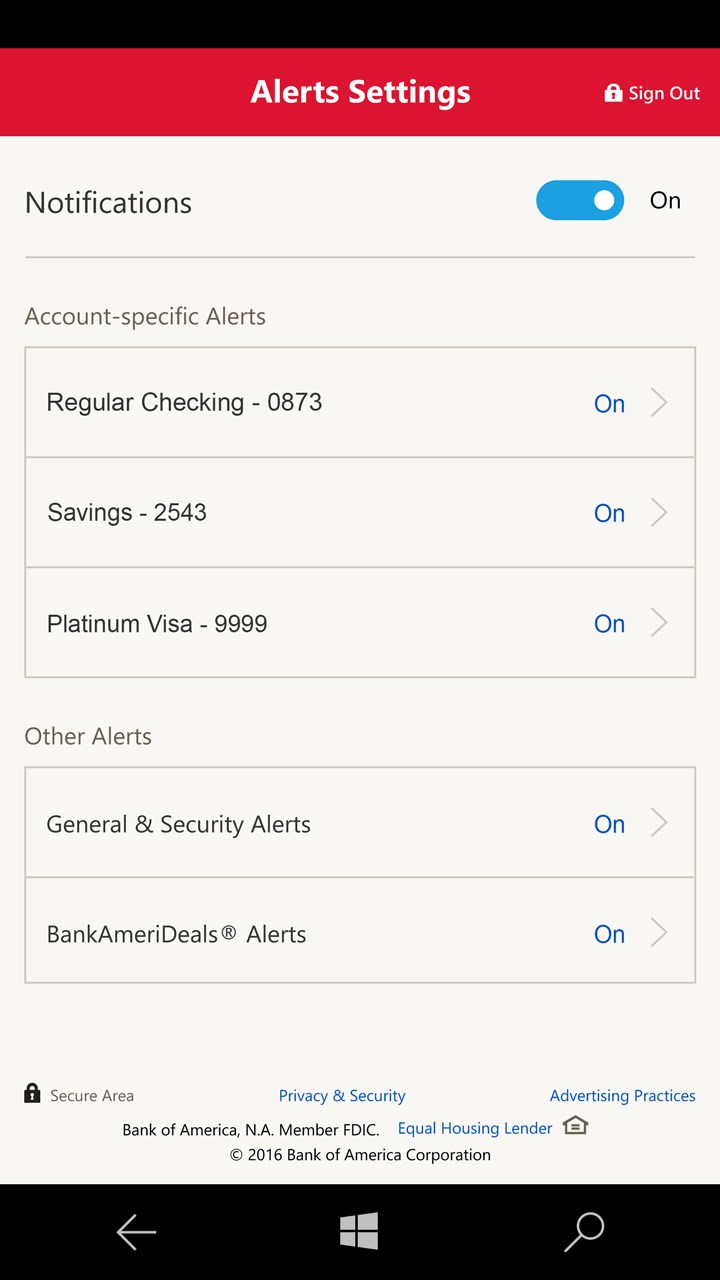Select the General & Security Alerts row
The image size is (720, 1280).
click(300, 824)
